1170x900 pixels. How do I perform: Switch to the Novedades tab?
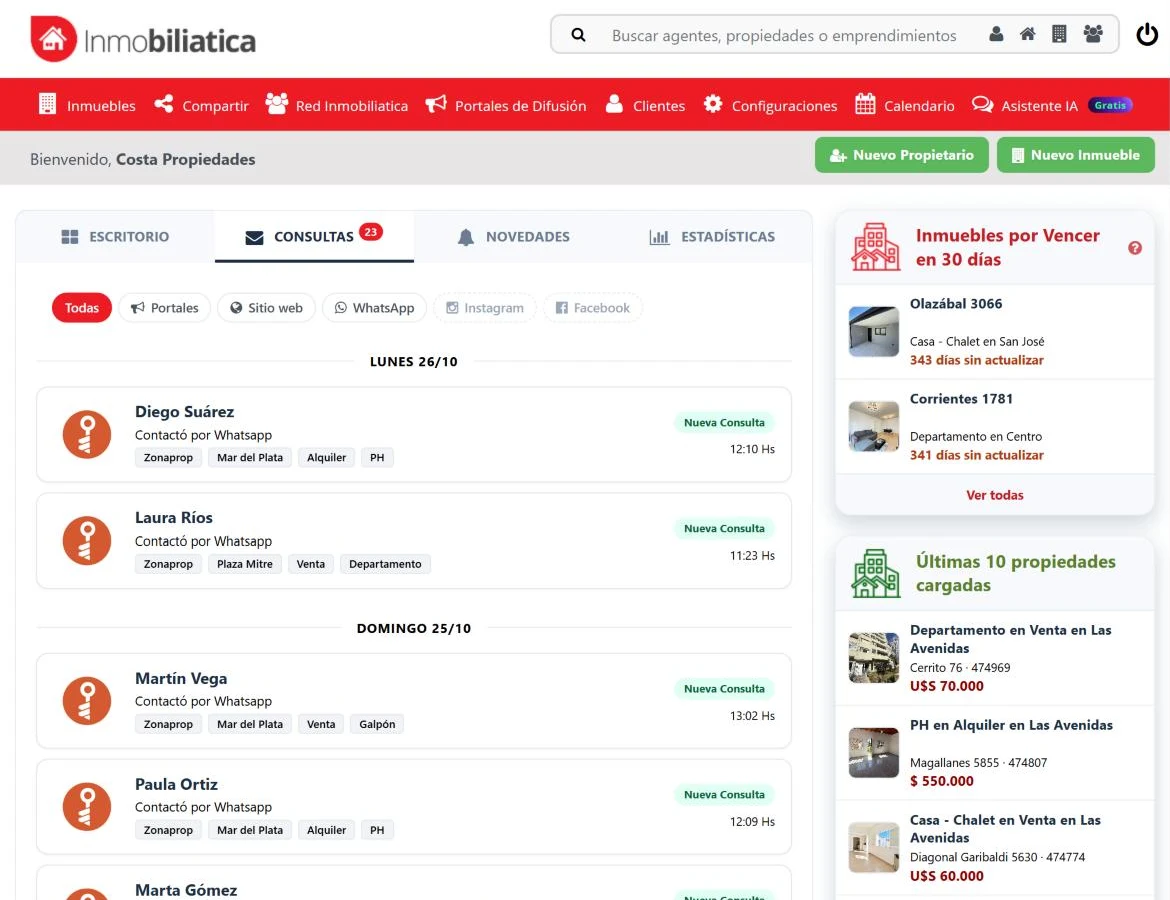[513, 237]
